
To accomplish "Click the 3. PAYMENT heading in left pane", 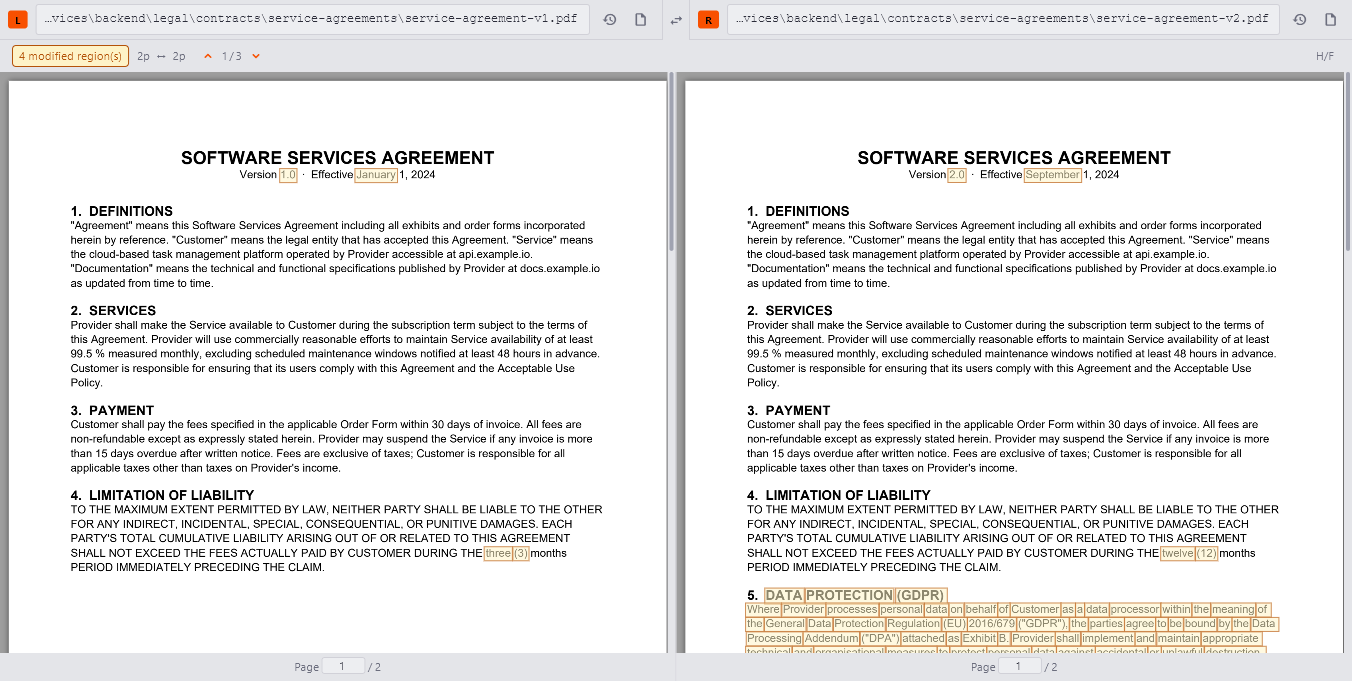I will (112, 411).
